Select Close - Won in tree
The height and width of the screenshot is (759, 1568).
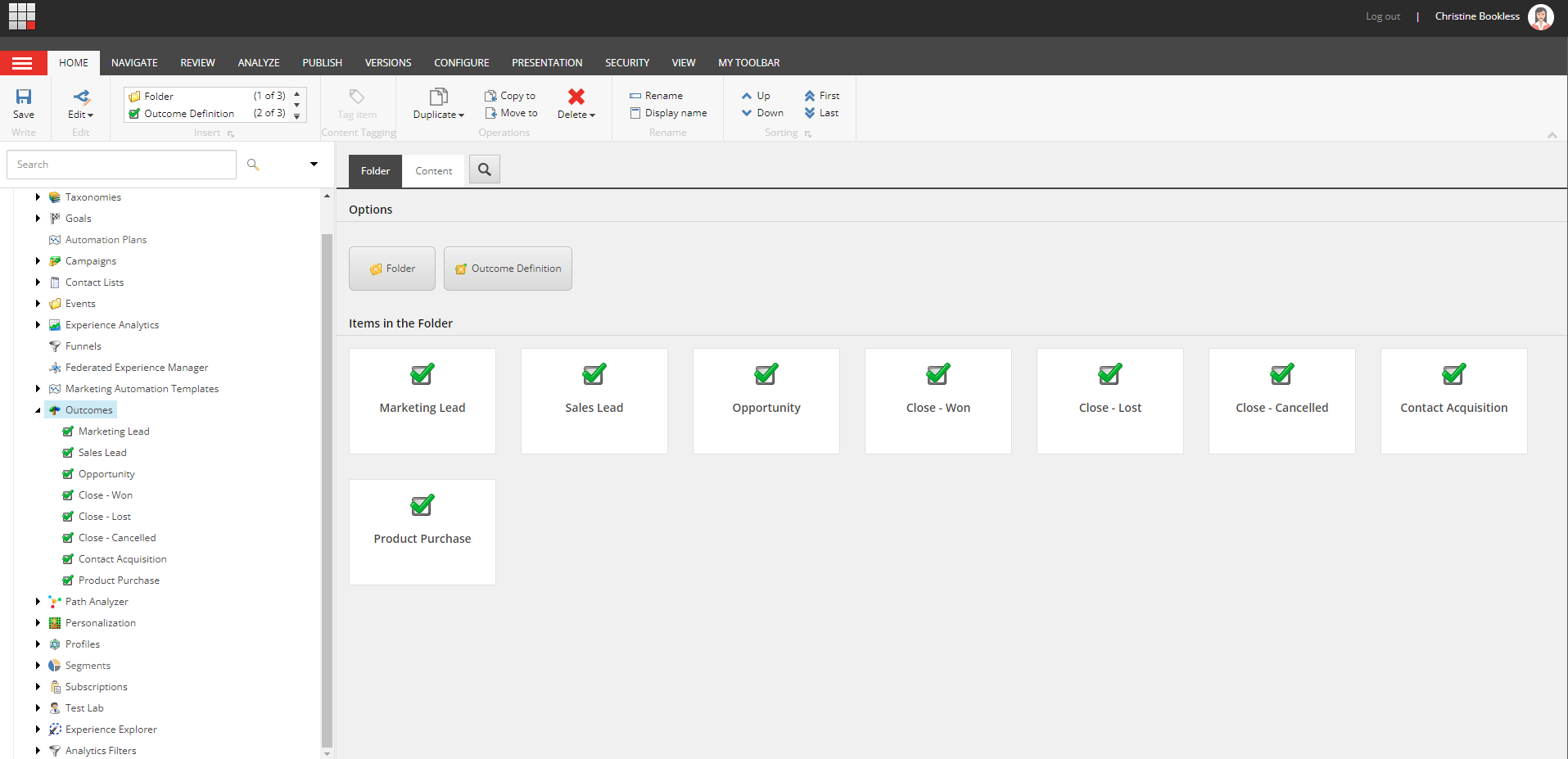coord(105,495)
